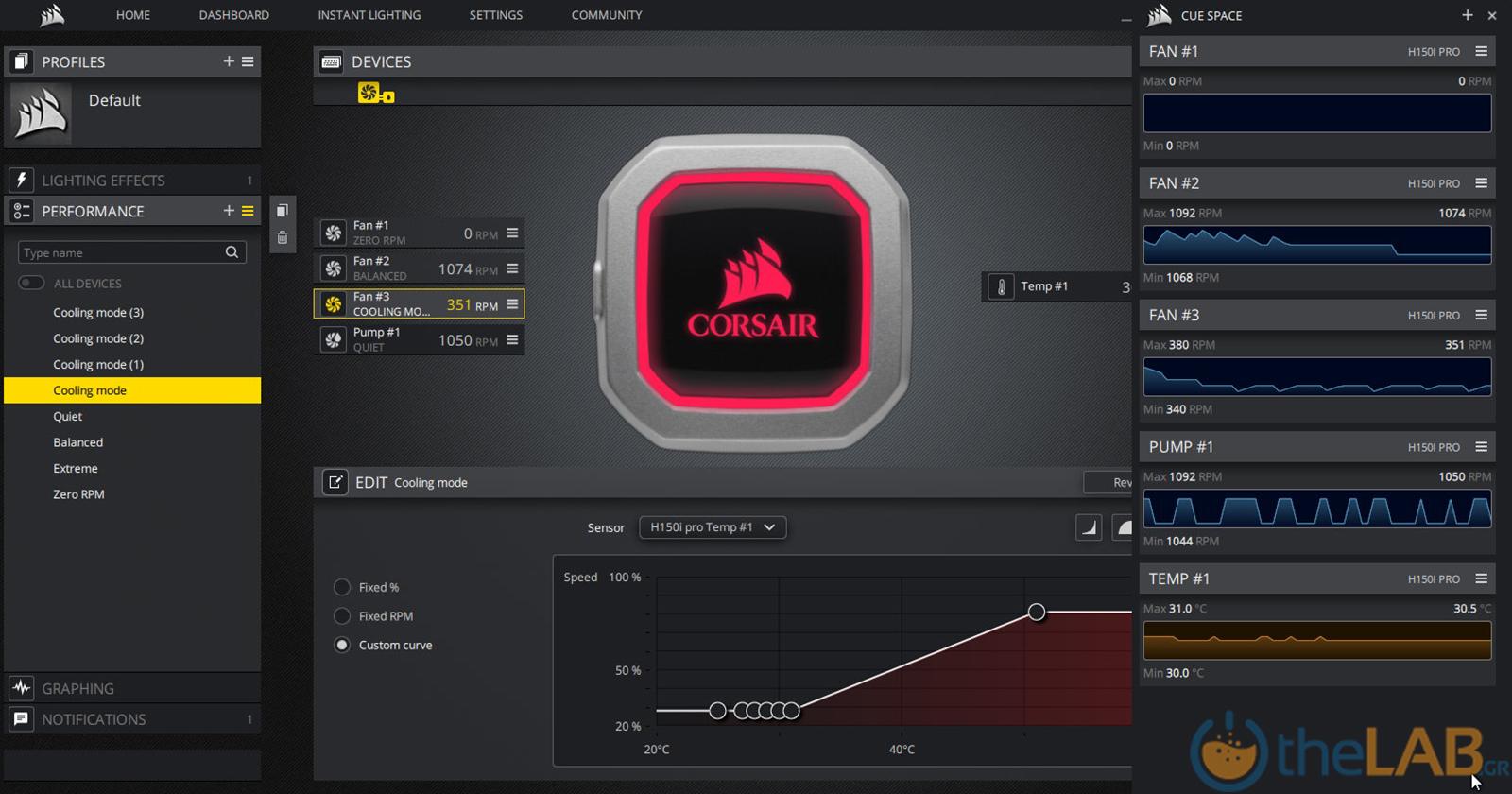Click the PUMP #1 RPM graph
Image resolution: width=1512 pixels, height=794 pixels.
click(1317, 509)
